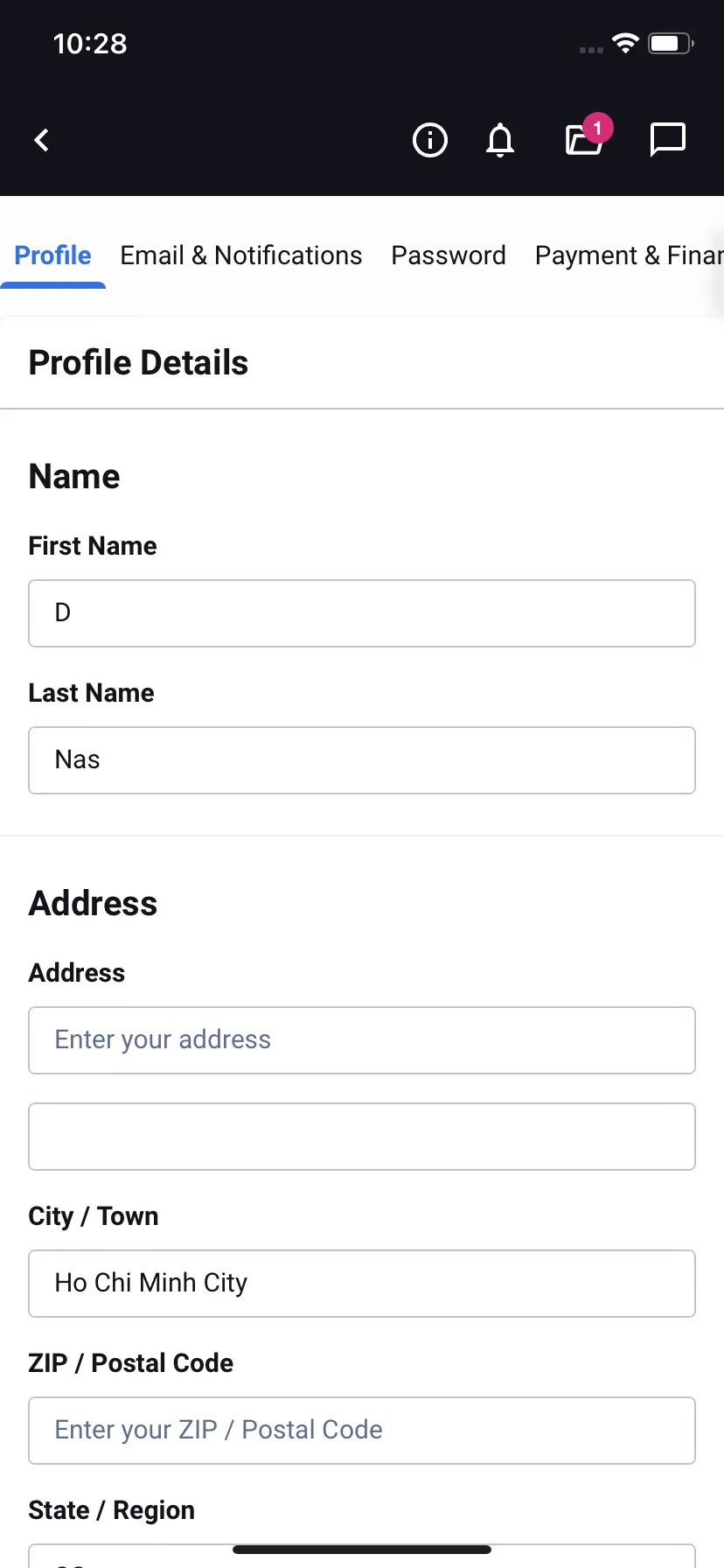Open the folder icon with badge
The image size is (724, 1568).
coord(584,140)
